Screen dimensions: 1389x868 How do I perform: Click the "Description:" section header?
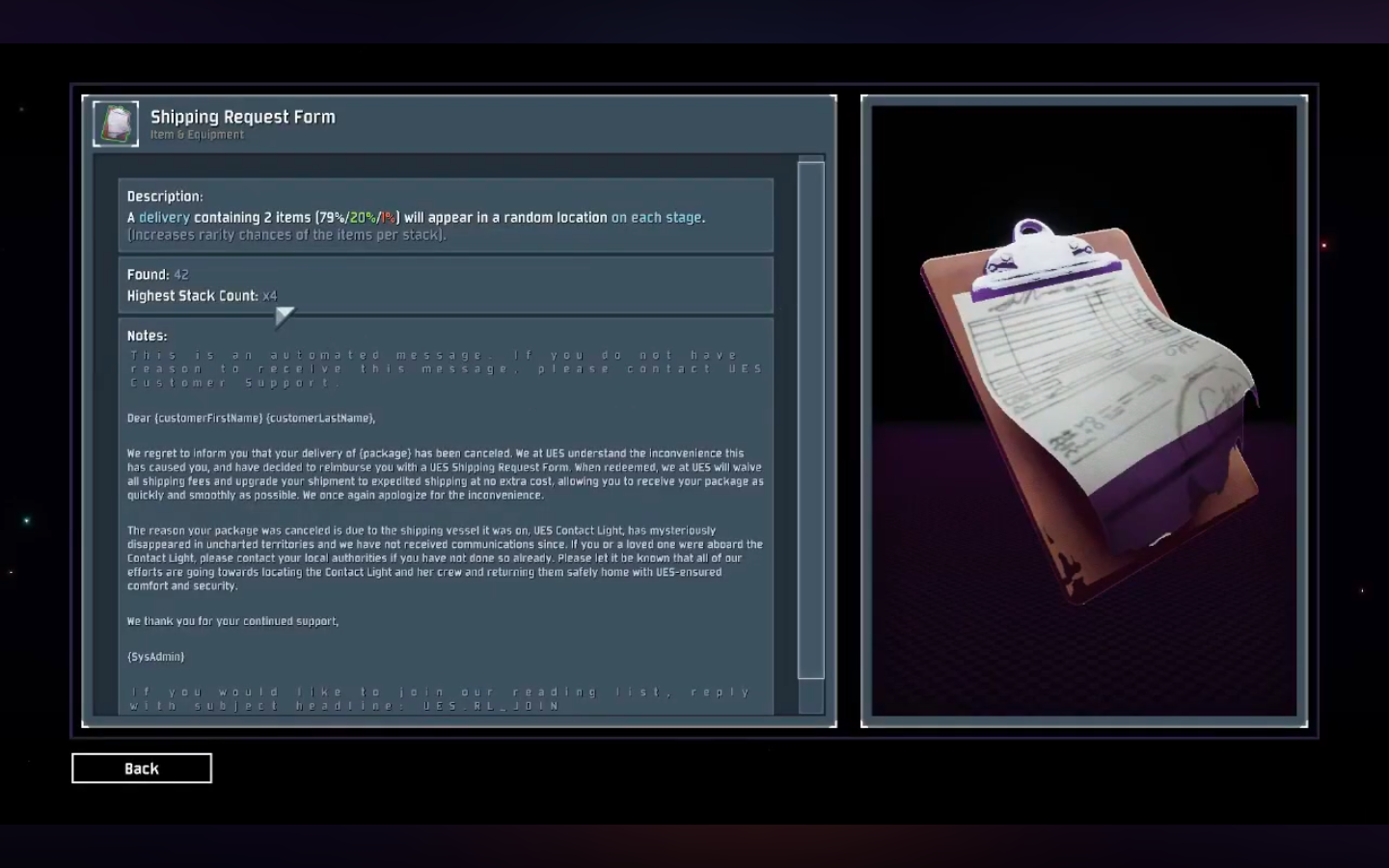[x=165, y=197]
